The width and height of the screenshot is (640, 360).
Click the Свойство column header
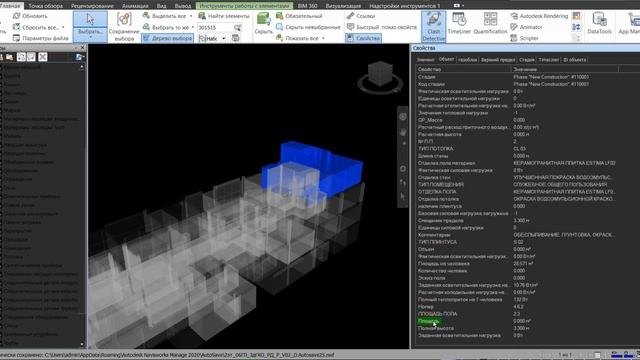pos(463,69)
